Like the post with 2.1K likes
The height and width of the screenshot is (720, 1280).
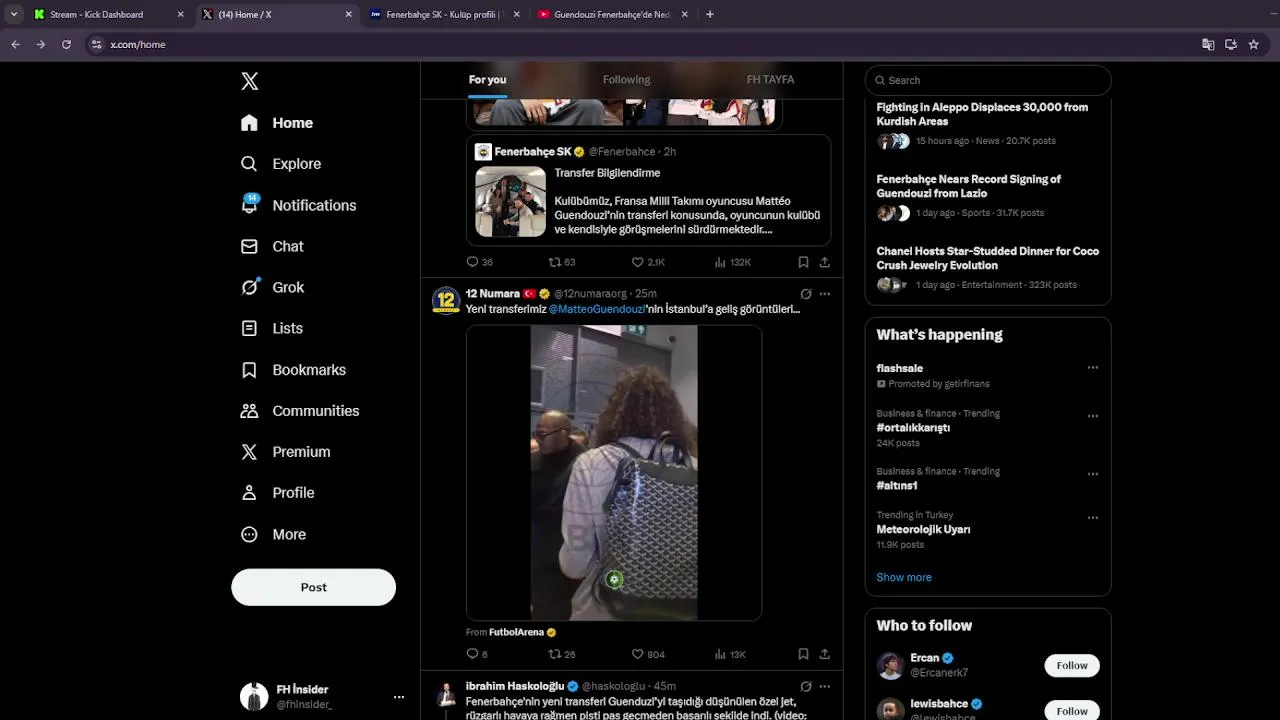tap(648, 262)
